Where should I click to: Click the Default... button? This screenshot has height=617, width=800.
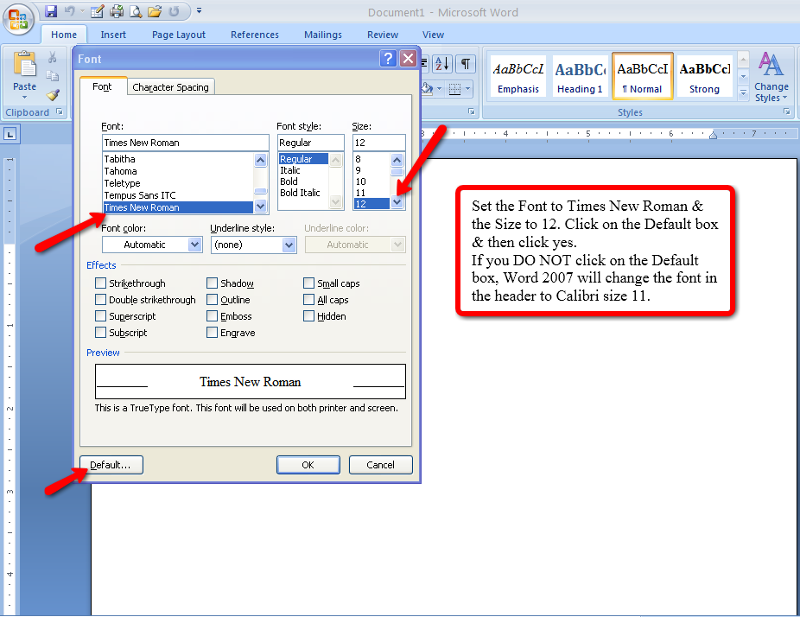click(x=111, y=465)
